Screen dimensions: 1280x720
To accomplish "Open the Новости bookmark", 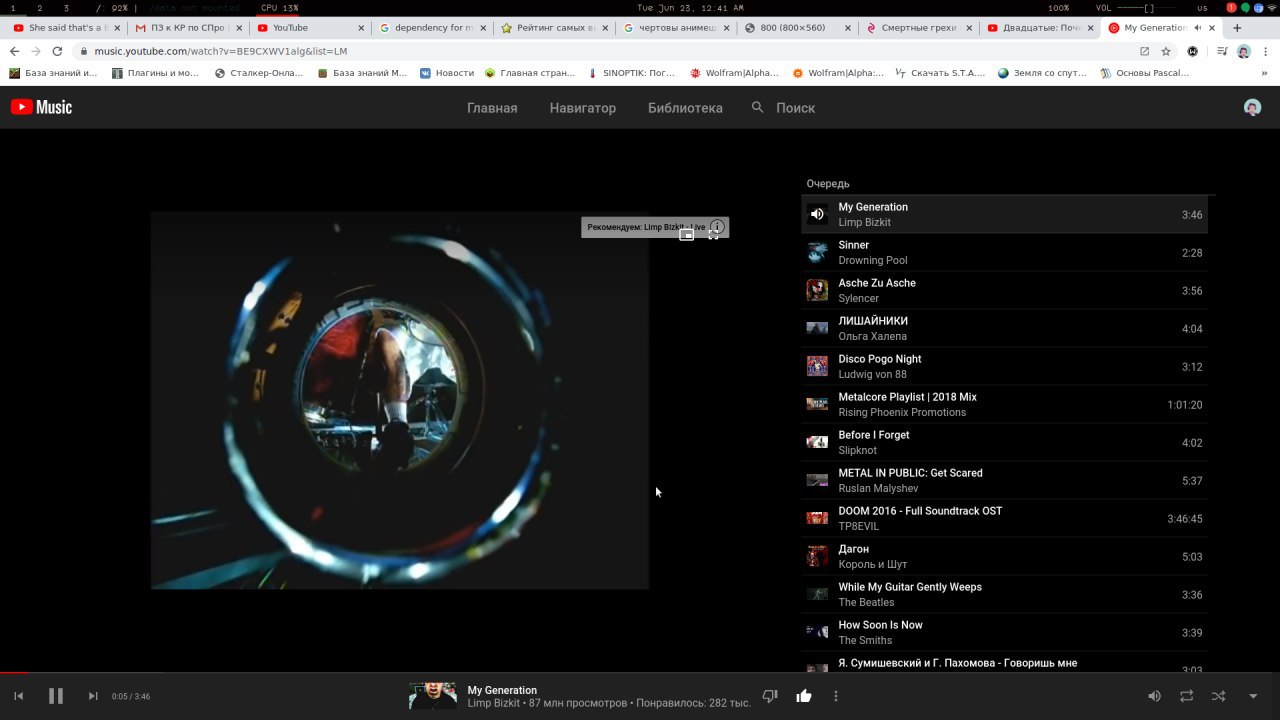I will [x=447, y=73].
